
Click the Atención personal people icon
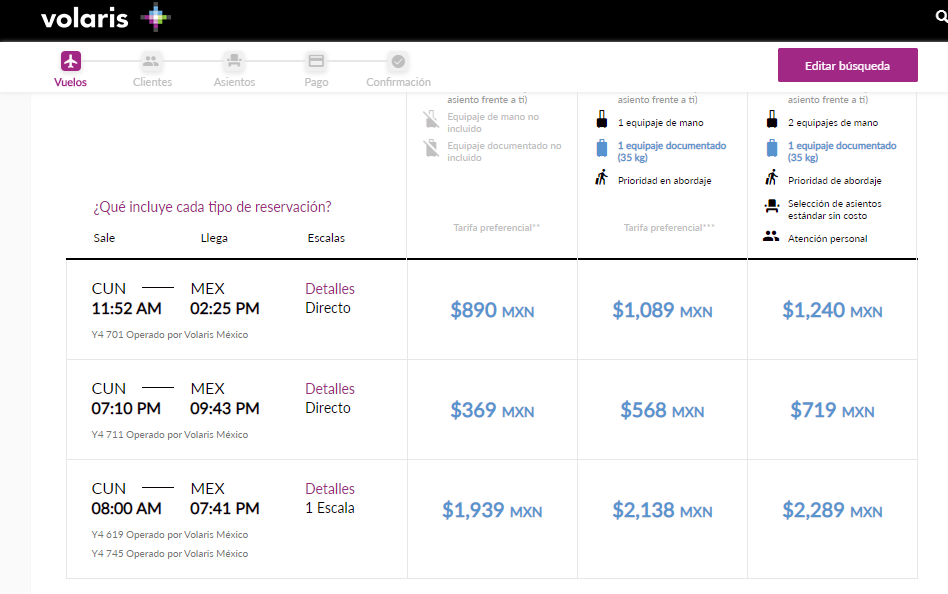(x=771, y=238)
